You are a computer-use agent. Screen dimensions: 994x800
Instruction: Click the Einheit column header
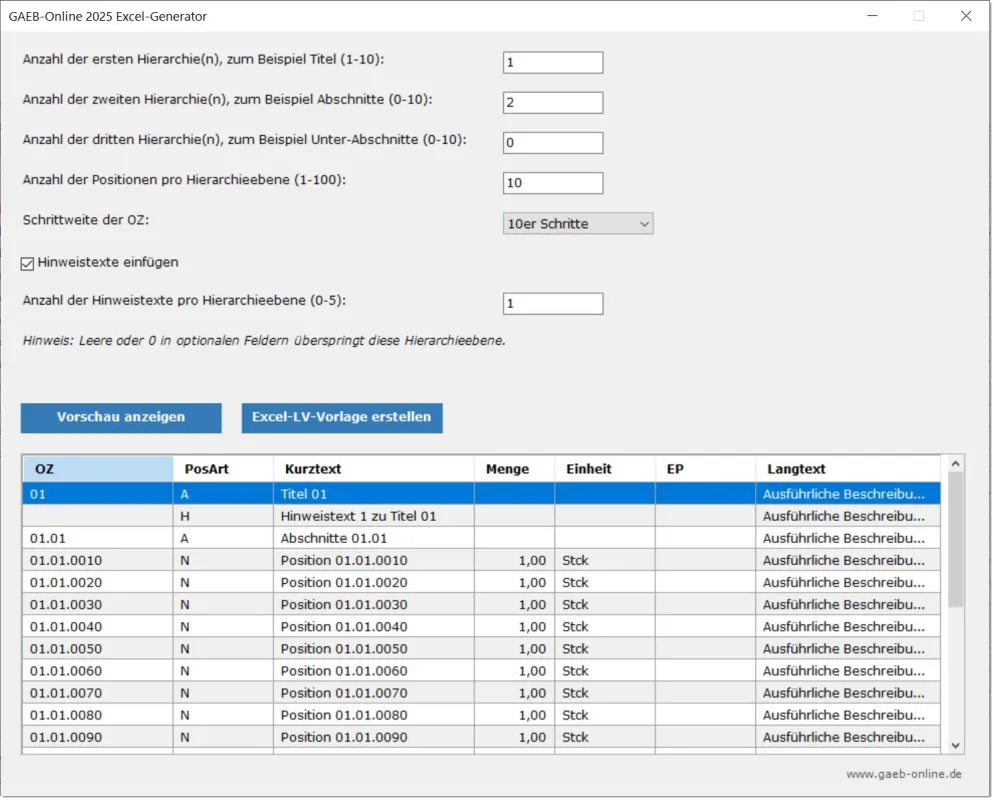[x=605, y=469]
